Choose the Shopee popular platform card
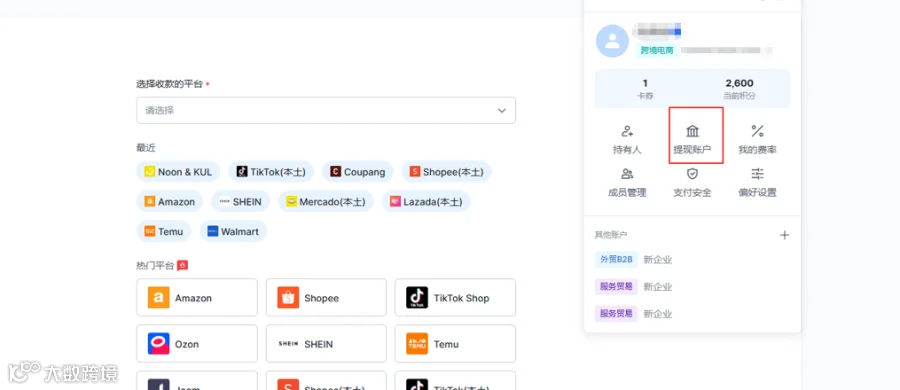Viewport: 900px width, 390px height. coord(326,298)
